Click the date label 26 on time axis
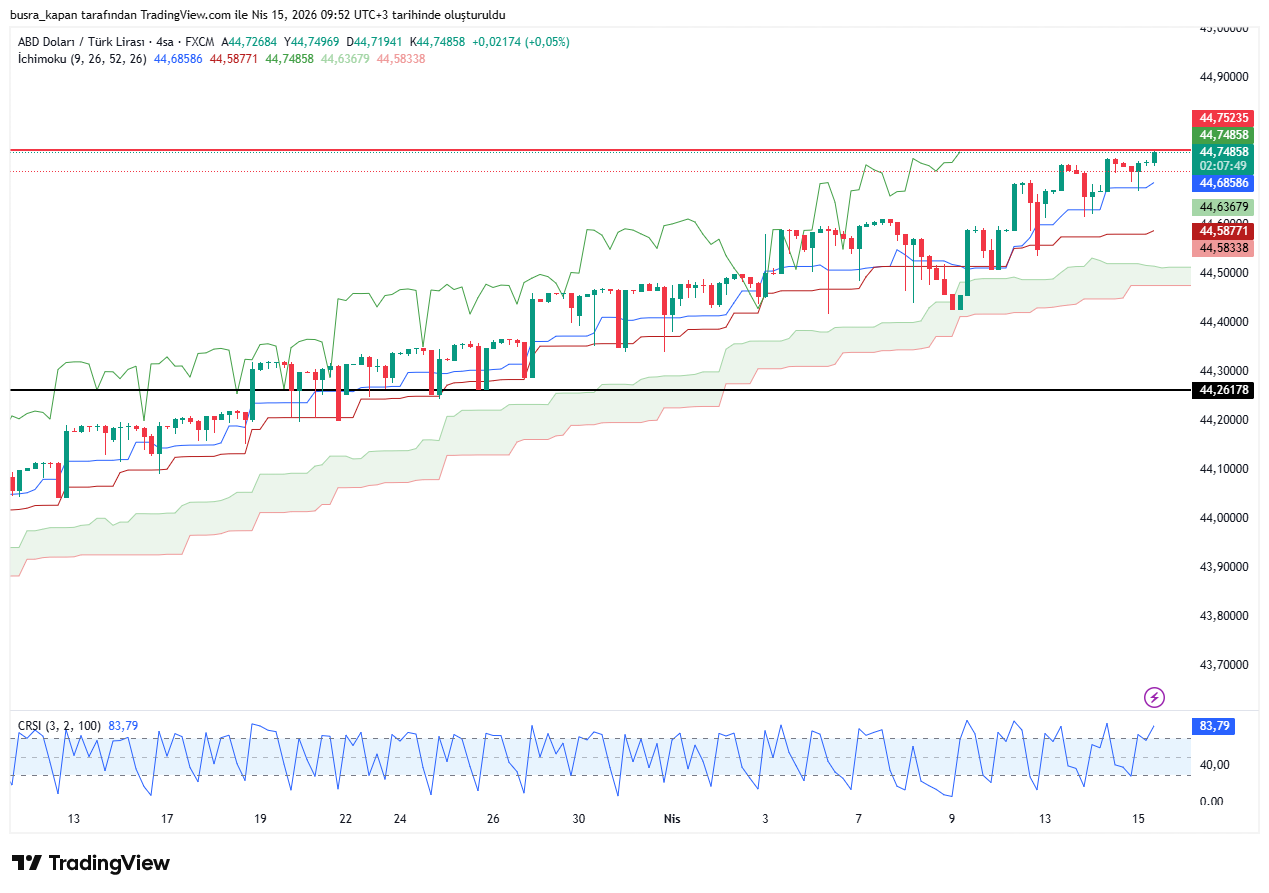Viewport: 1269px width, 893px height. pyautogui.click(x=493, y=819)
